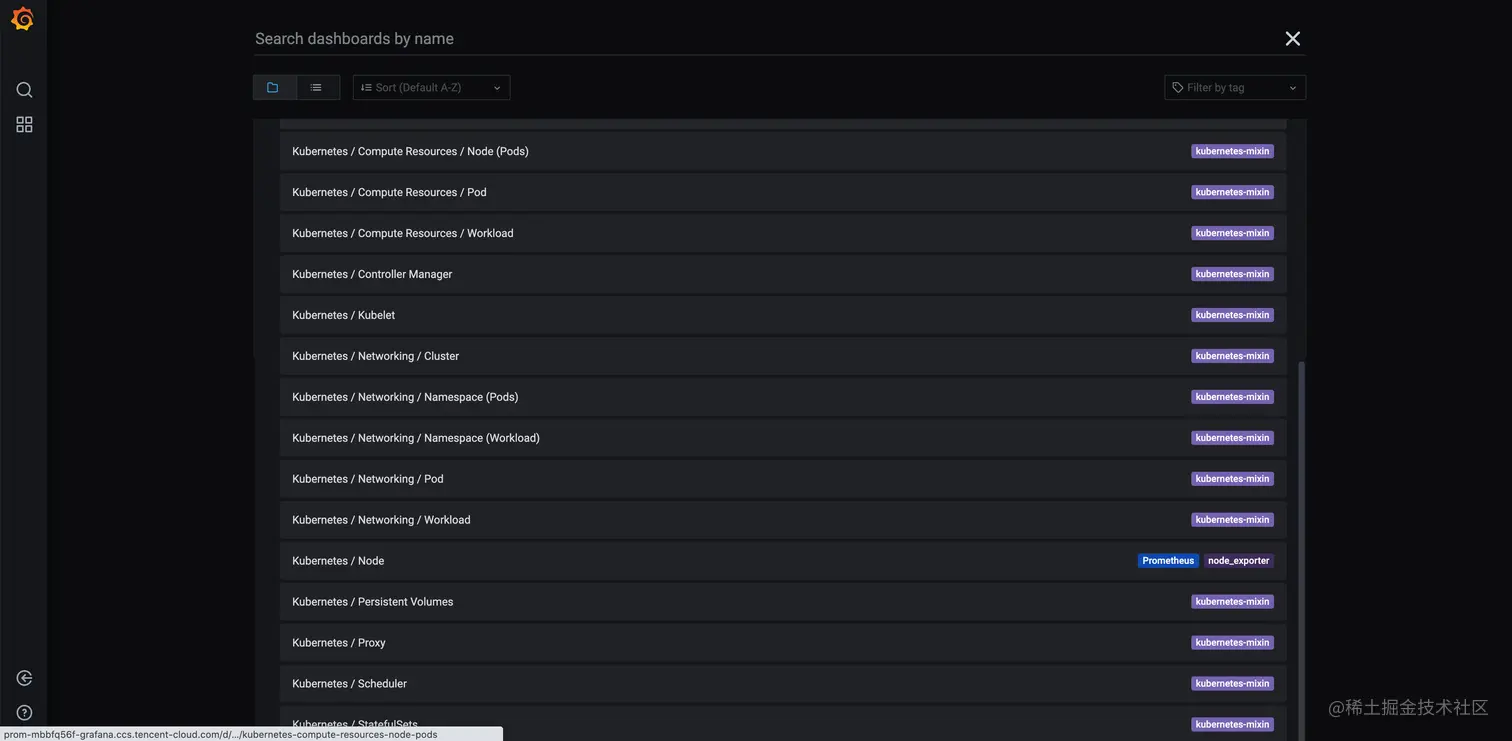This screenshot has width=1512, height=741.
Task: Open Kubernetes / Node dashboard
Action: pos(783,561)
